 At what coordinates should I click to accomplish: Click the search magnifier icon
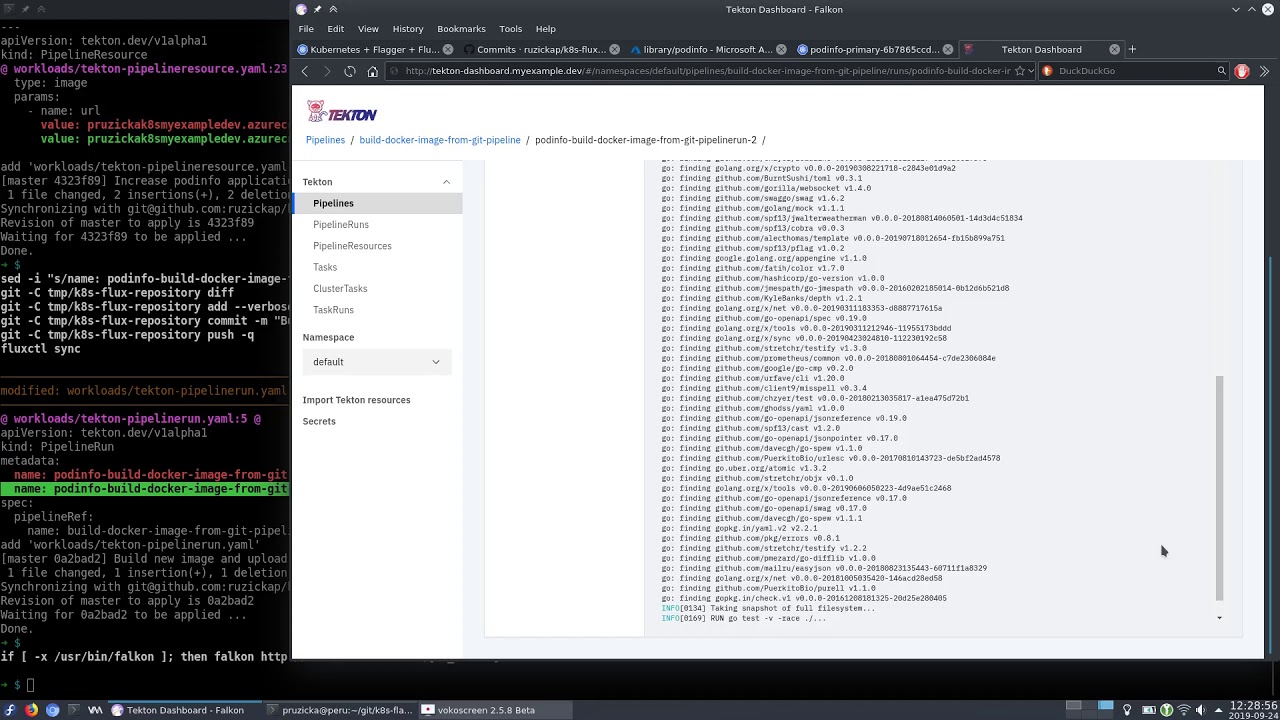[x=1221, y=71]
